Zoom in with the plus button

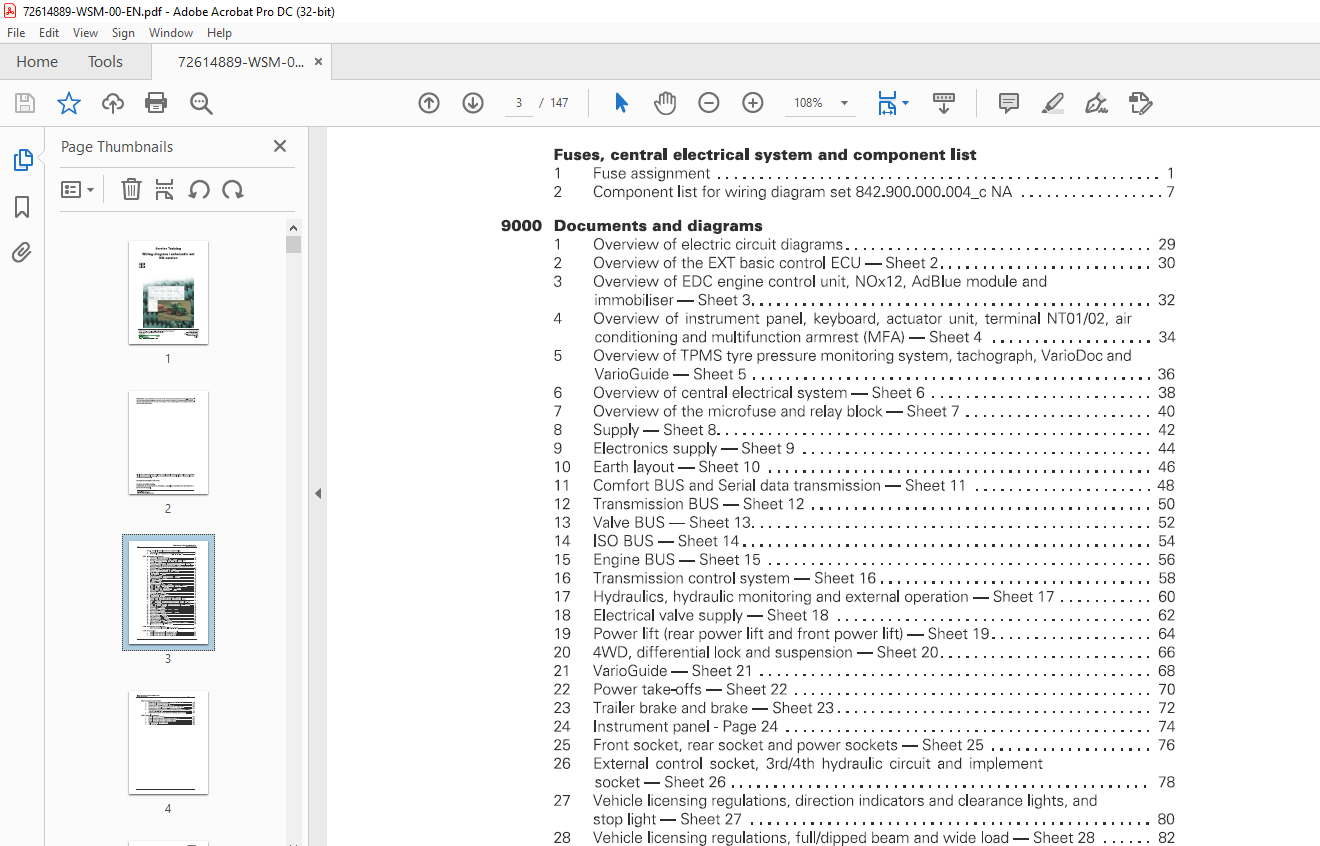point(753,103)
